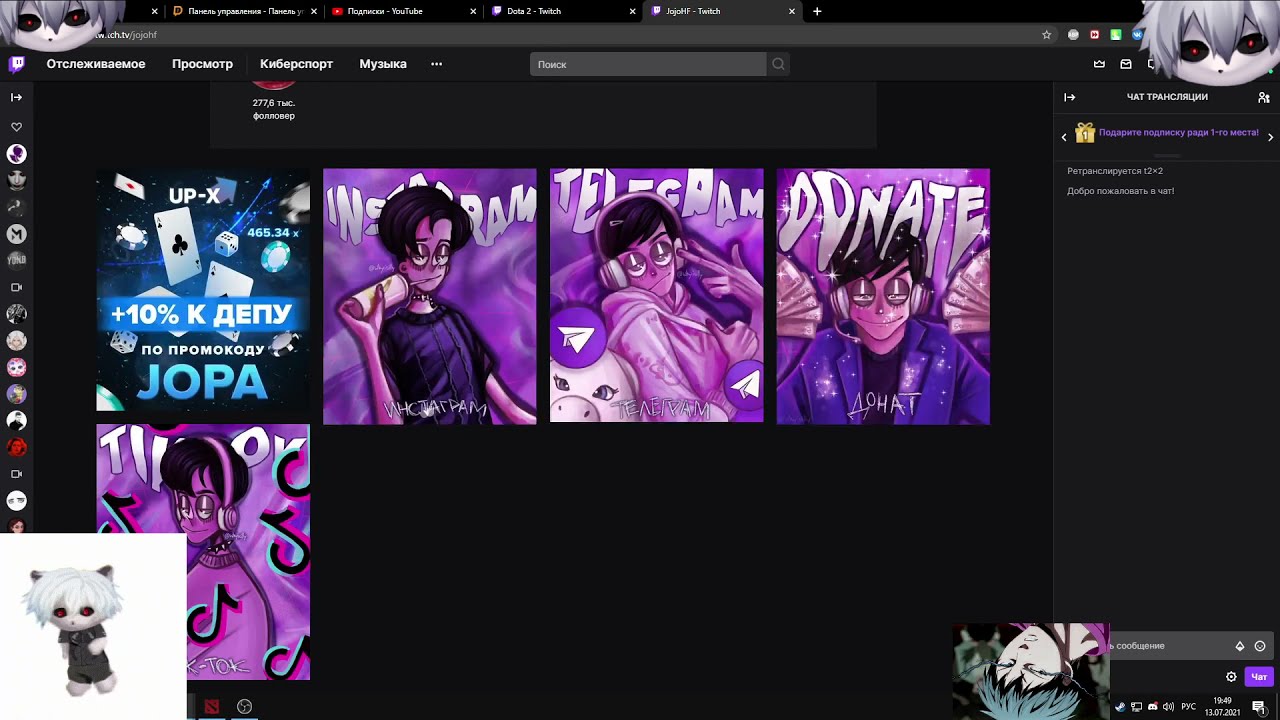
Task: Open the 'Киберспорт' navigation tab
Action: tap(296, 64)
